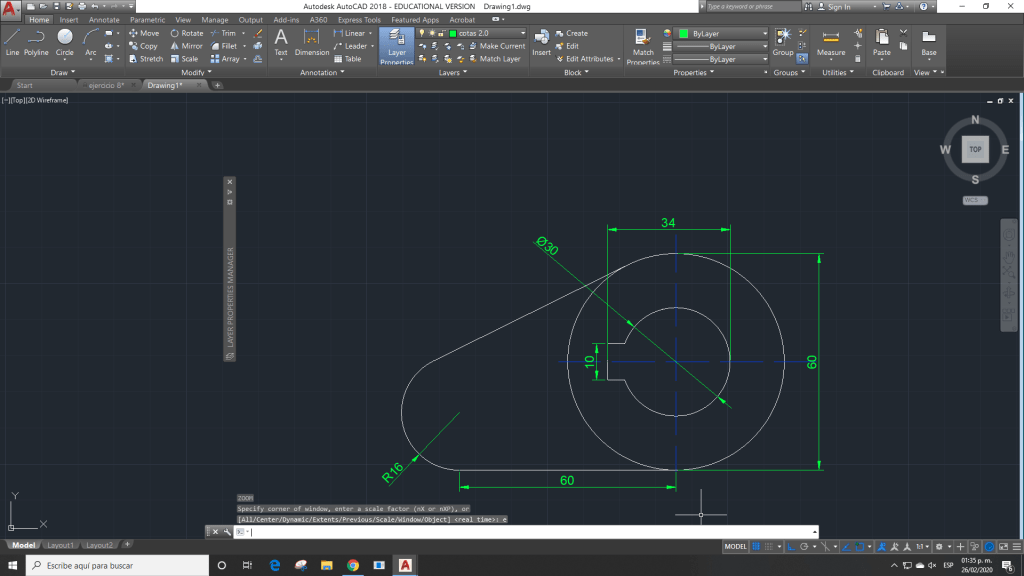The width and height of the screenshot is (1024, 576).
Task: Select the Dimension tool
Action: (311, 41)
